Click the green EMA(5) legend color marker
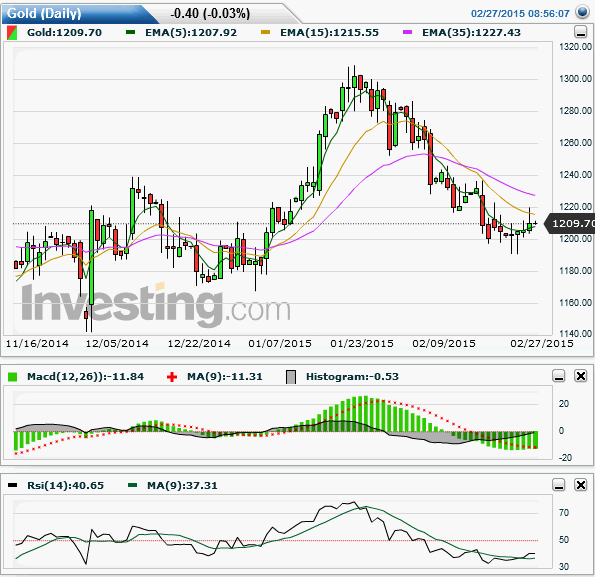This screenshot has height=577, width=595. [131, 33]
